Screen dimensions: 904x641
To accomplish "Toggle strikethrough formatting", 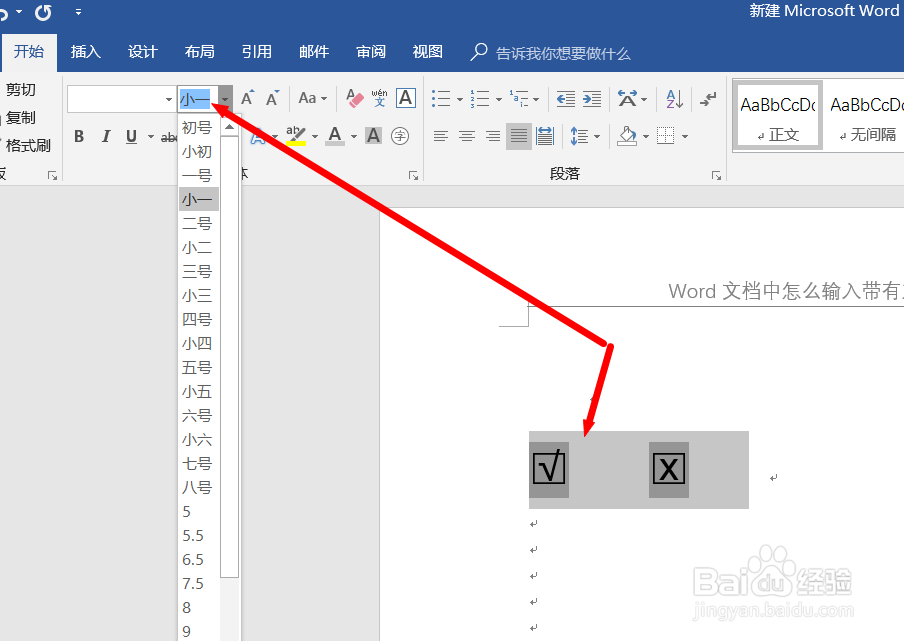I will tap(168, 137).
